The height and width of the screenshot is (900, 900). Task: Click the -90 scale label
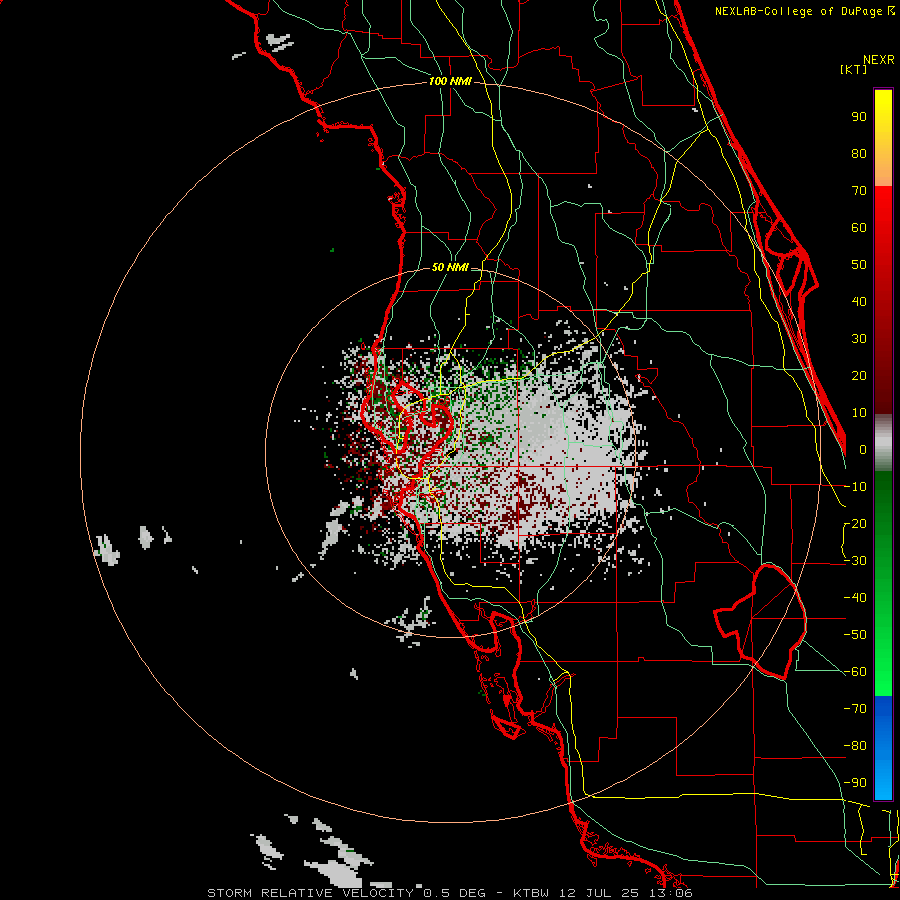click(x=855, y=782)
